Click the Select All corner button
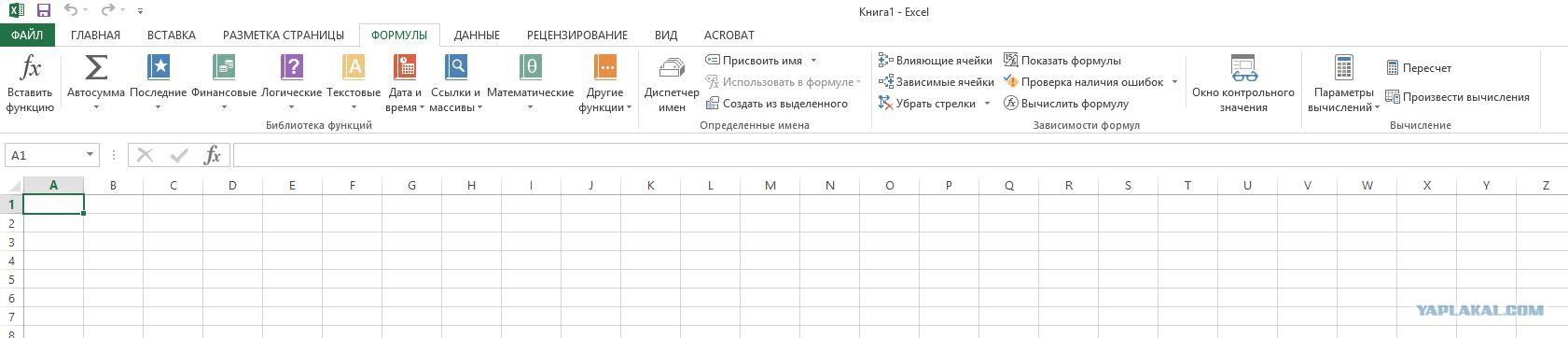 tap(11, 186)
